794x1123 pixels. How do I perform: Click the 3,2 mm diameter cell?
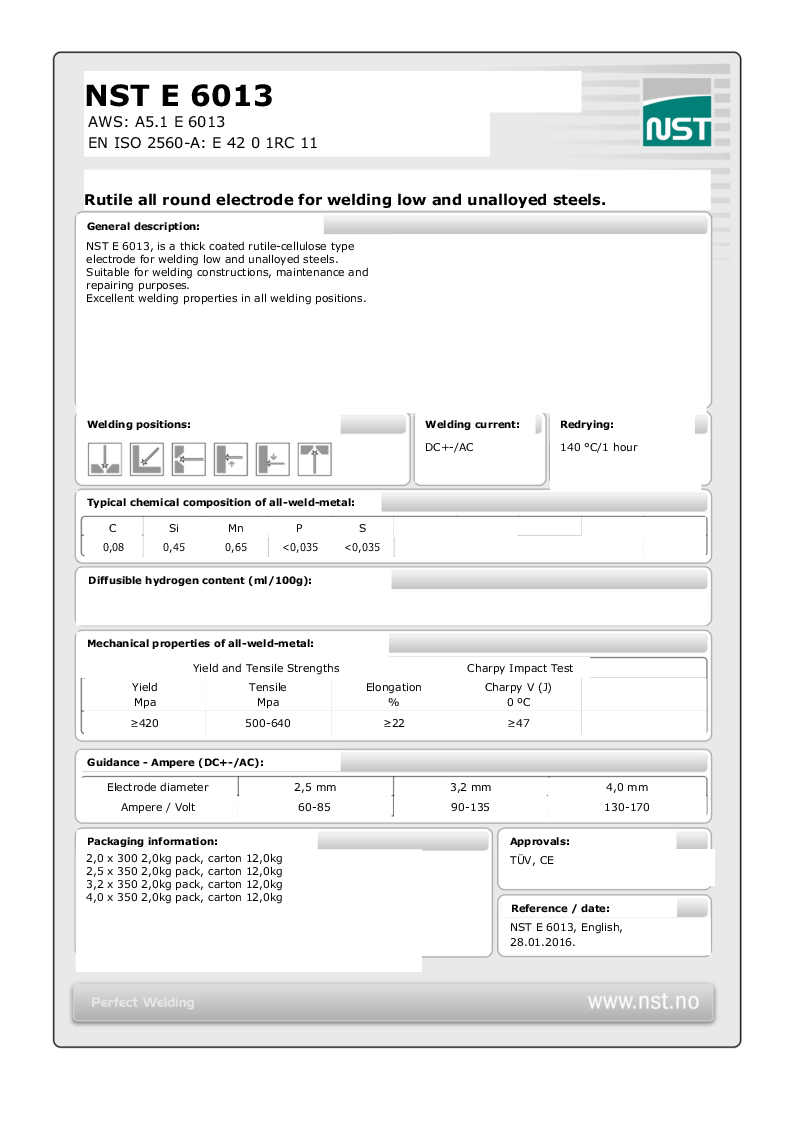pyautogui.click(x=470, y=787)
